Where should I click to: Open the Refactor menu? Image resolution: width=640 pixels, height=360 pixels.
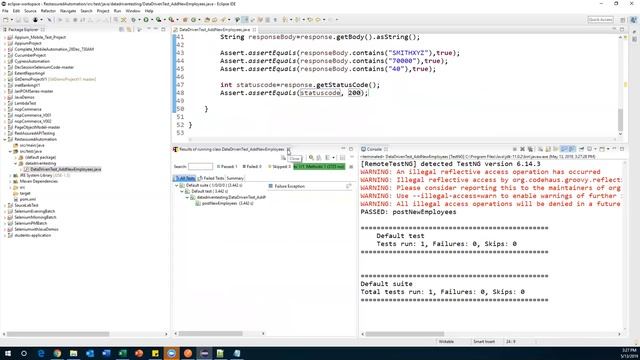pyautogui.click(x=48, y=11)
